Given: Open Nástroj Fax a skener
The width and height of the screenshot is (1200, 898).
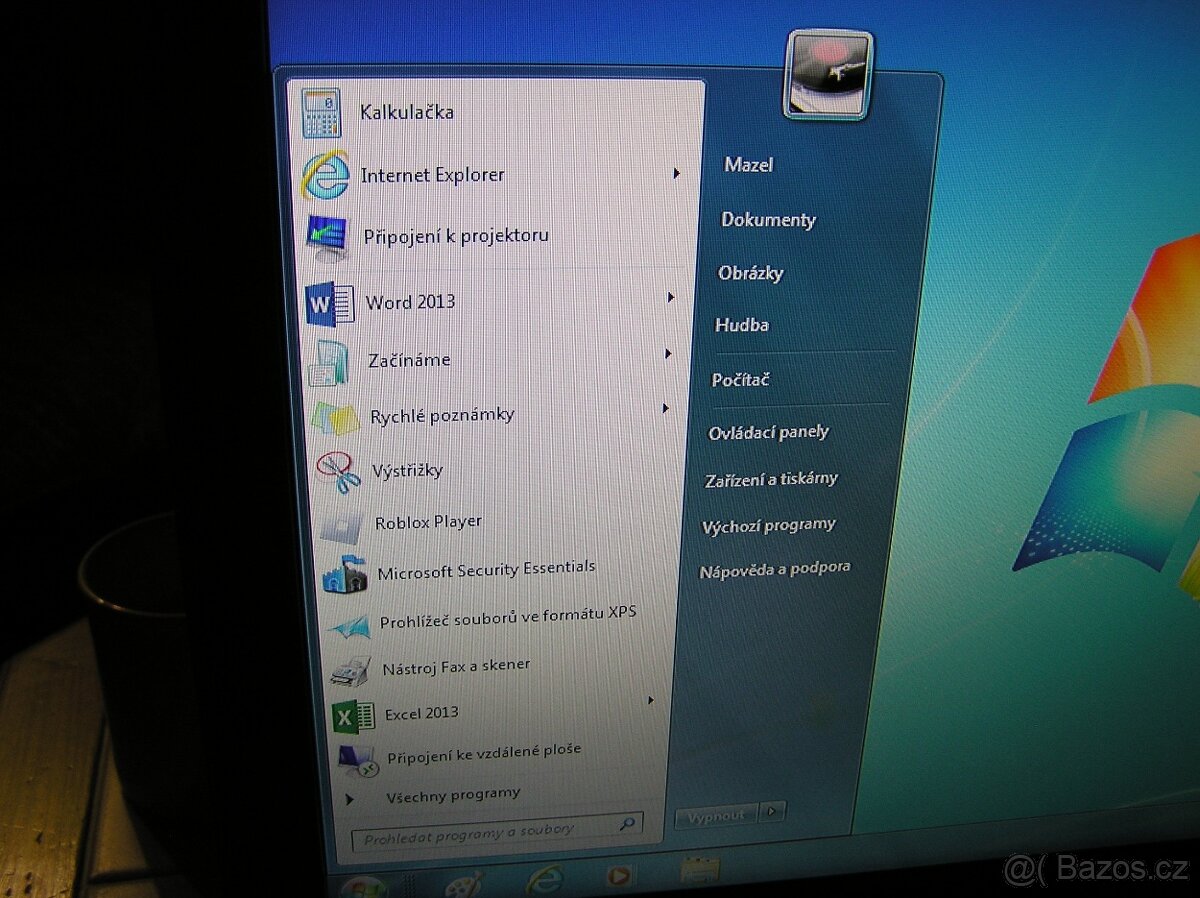Looking at the screenshot, I should (x=455, y=666).
